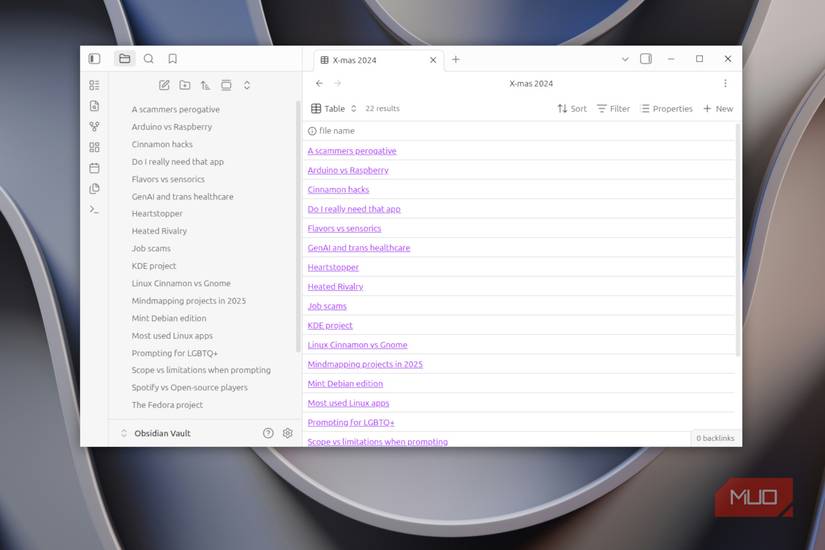This screenshot has width=825, height=550.
Task: Open 'KDE project' table link
Action: click(x=330, y=326)
